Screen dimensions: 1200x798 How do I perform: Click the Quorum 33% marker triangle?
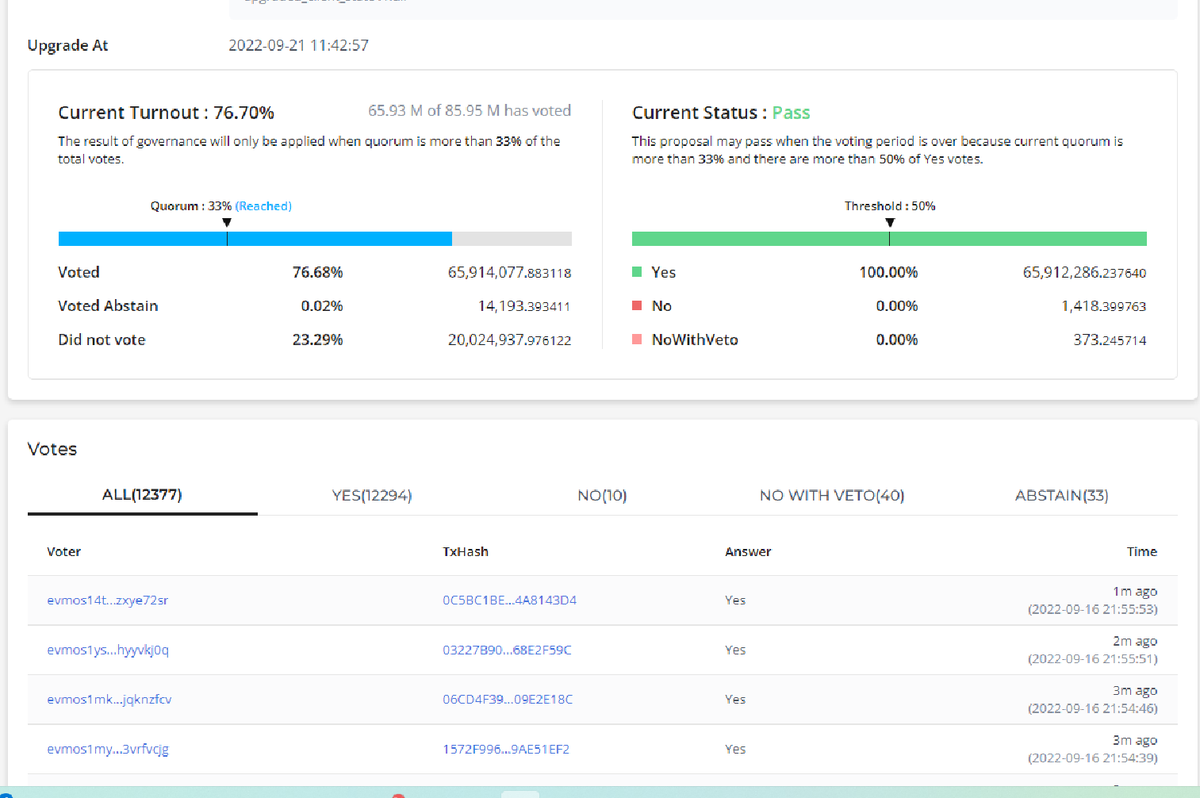[x=227, y=222]
